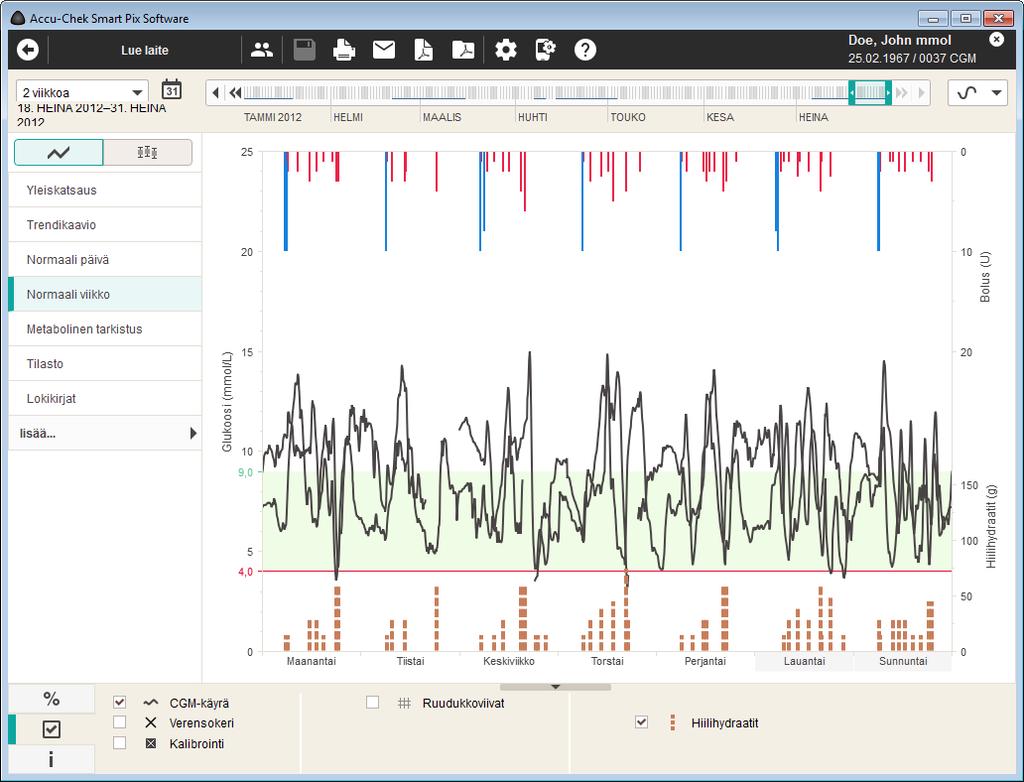Image resolution: width=1024 pixels, height=782 pixels.
Task: Click the 9,0 upper target value
Action: 245,472
